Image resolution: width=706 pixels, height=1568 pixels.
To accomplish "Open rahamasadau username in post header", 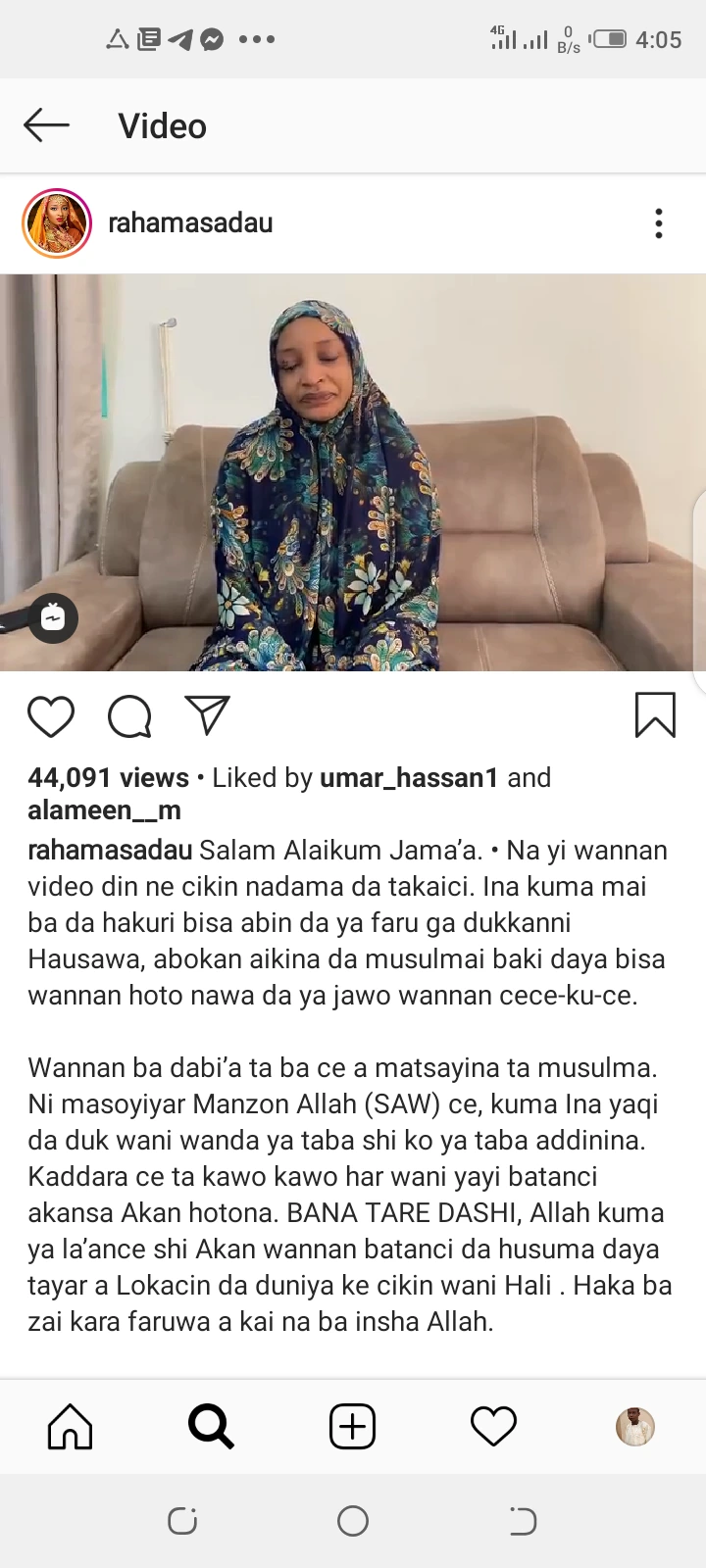I will (190, 223).
